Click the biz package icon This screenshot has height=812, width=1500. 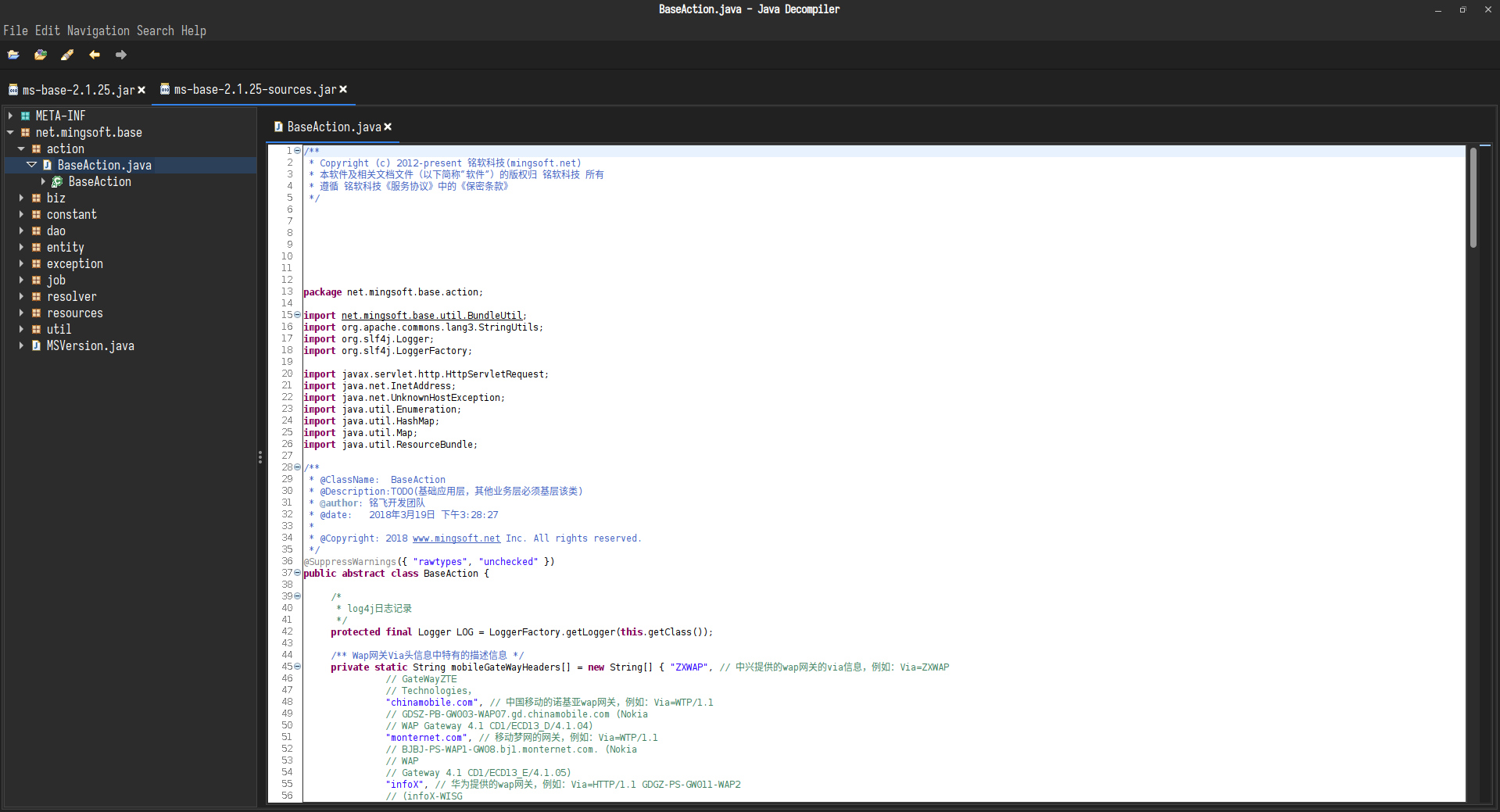(x=36, y=198)
